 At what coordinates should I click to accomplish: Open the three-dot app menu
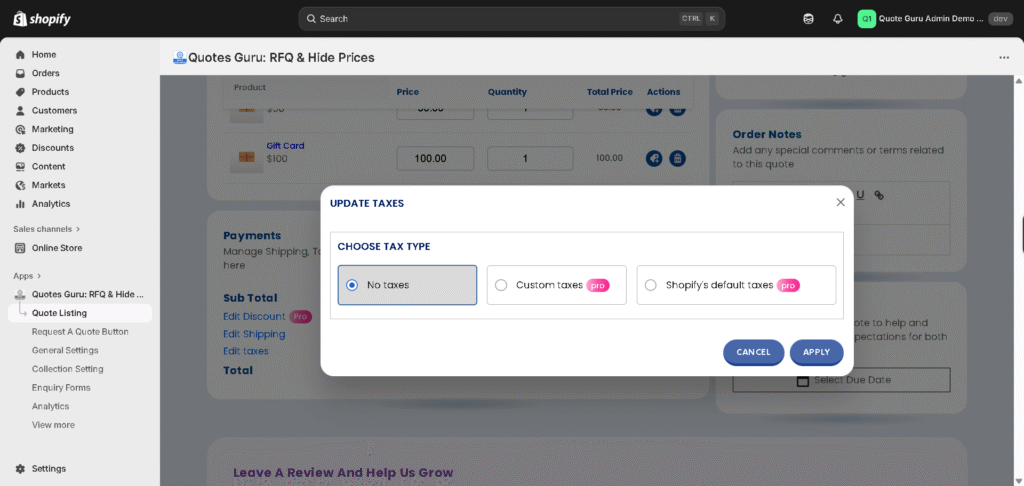click(1004, 58)
